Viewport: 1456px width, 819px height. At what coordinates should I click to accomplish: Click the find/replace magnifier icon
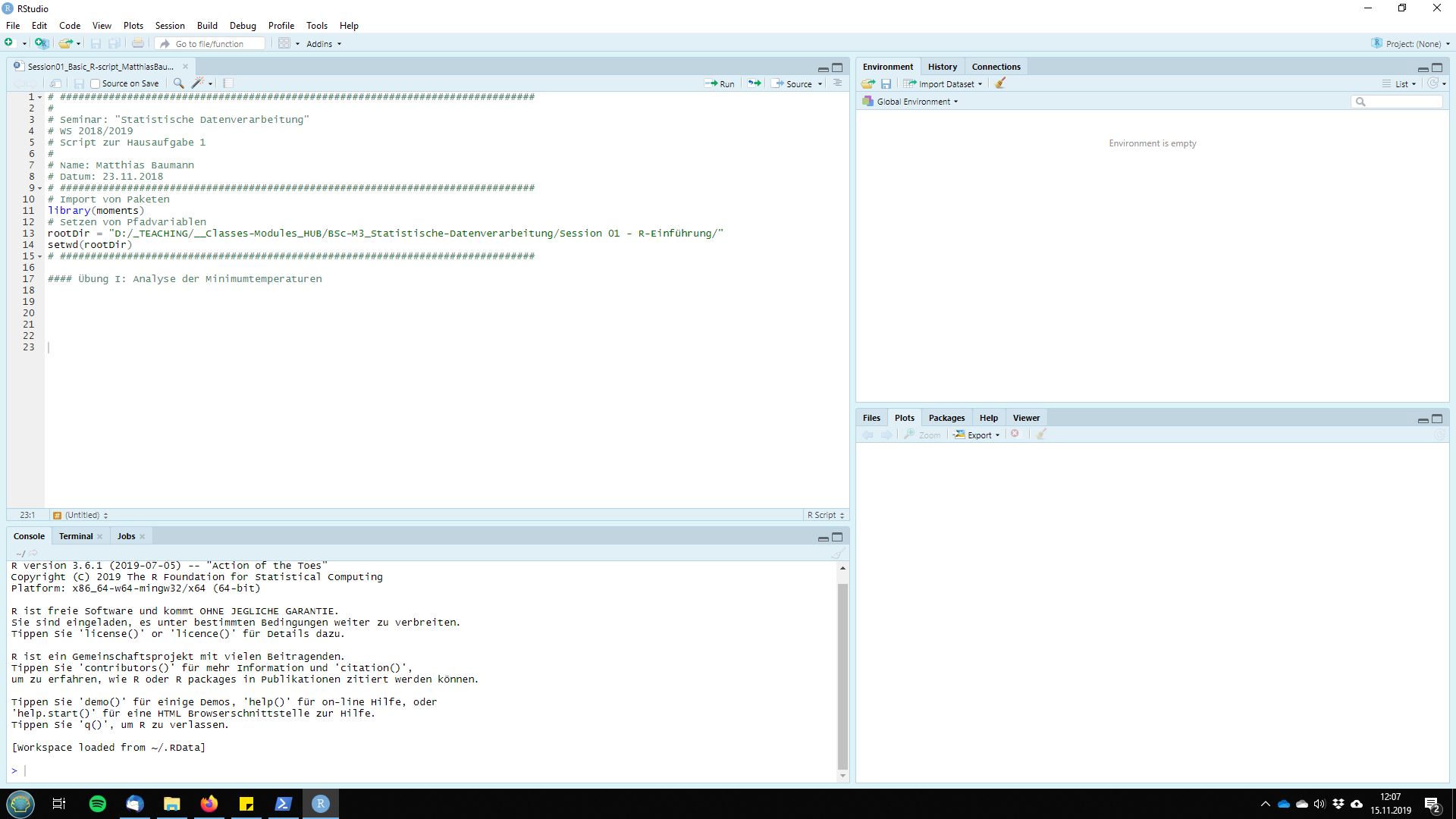click(178, 83)
